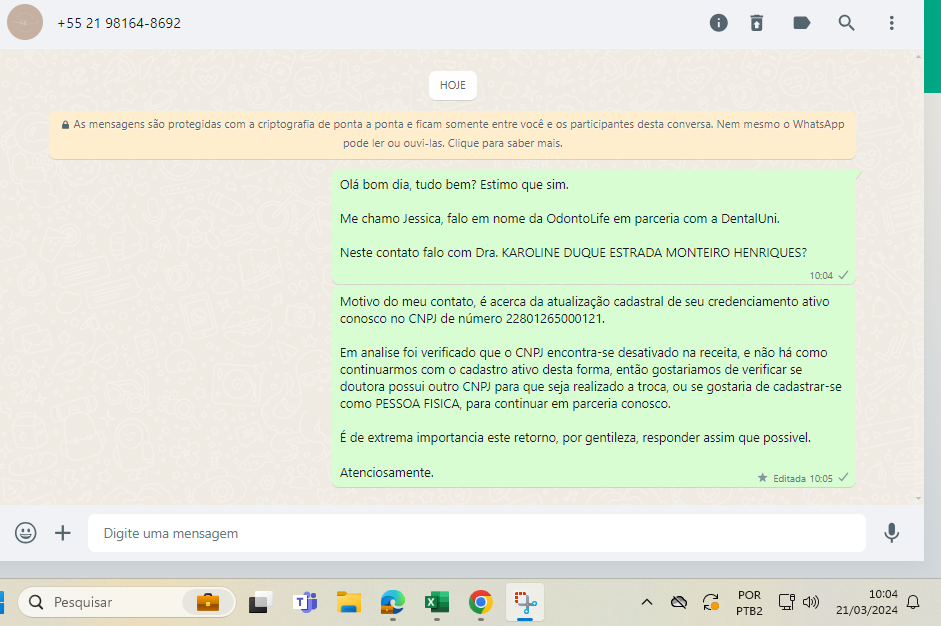The height and width of the screenshot is (626, 941).
Task: Click the plus attach icon
Action: (x=62, y=533)
